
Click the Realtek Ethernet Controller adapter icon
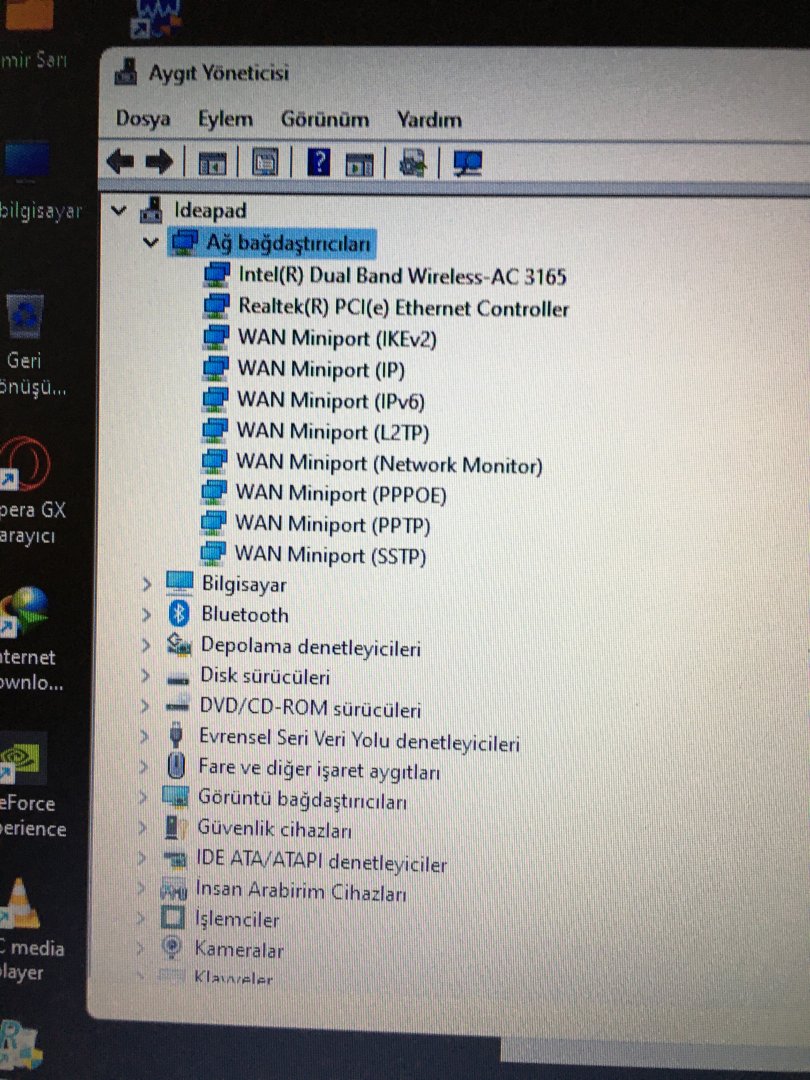(x=216, y=307)
